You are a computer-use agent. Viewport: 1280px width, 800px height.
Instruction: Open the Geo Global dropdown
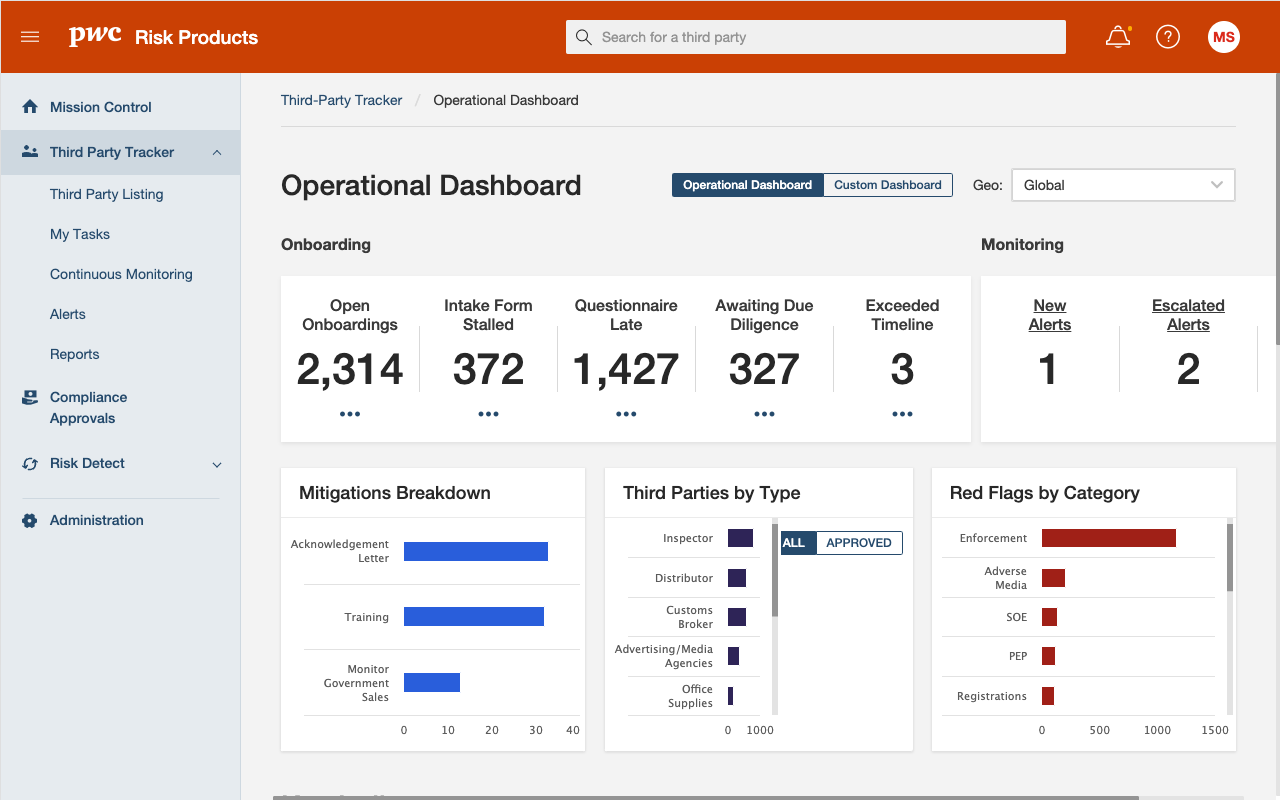pos(1123,185)
